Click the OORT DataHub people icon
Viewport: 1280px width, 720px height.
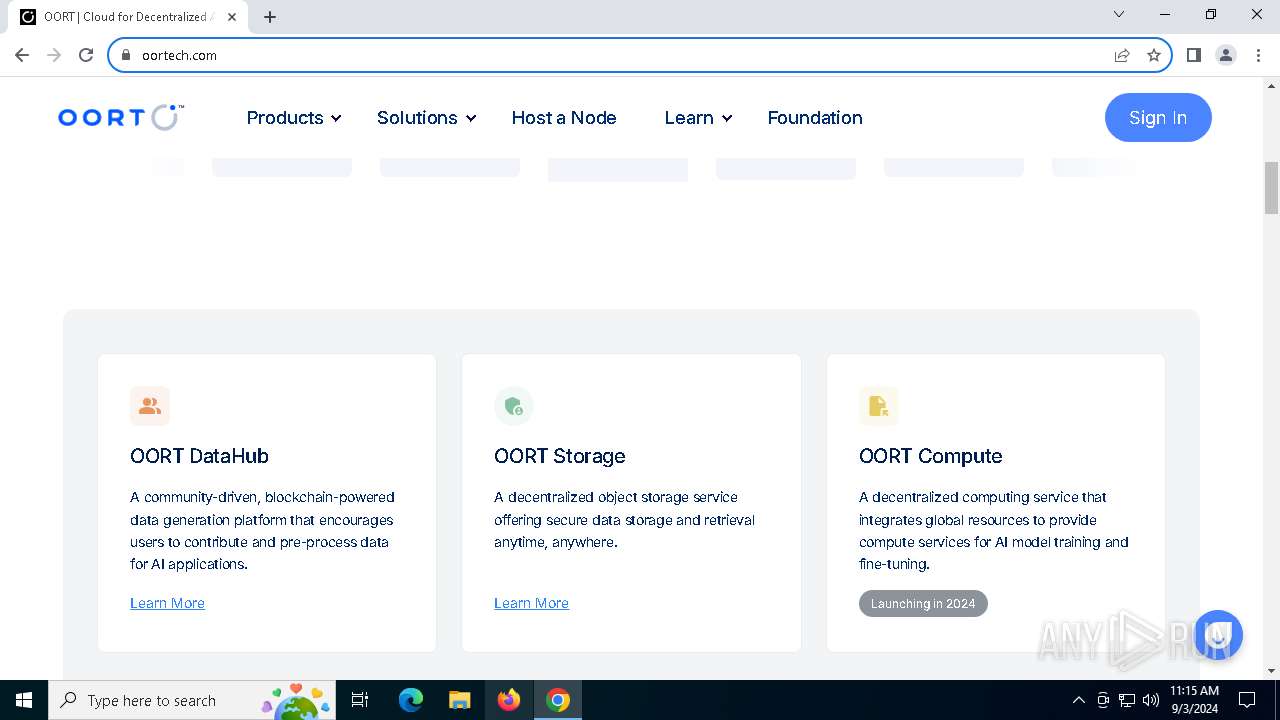coord(150,406)
